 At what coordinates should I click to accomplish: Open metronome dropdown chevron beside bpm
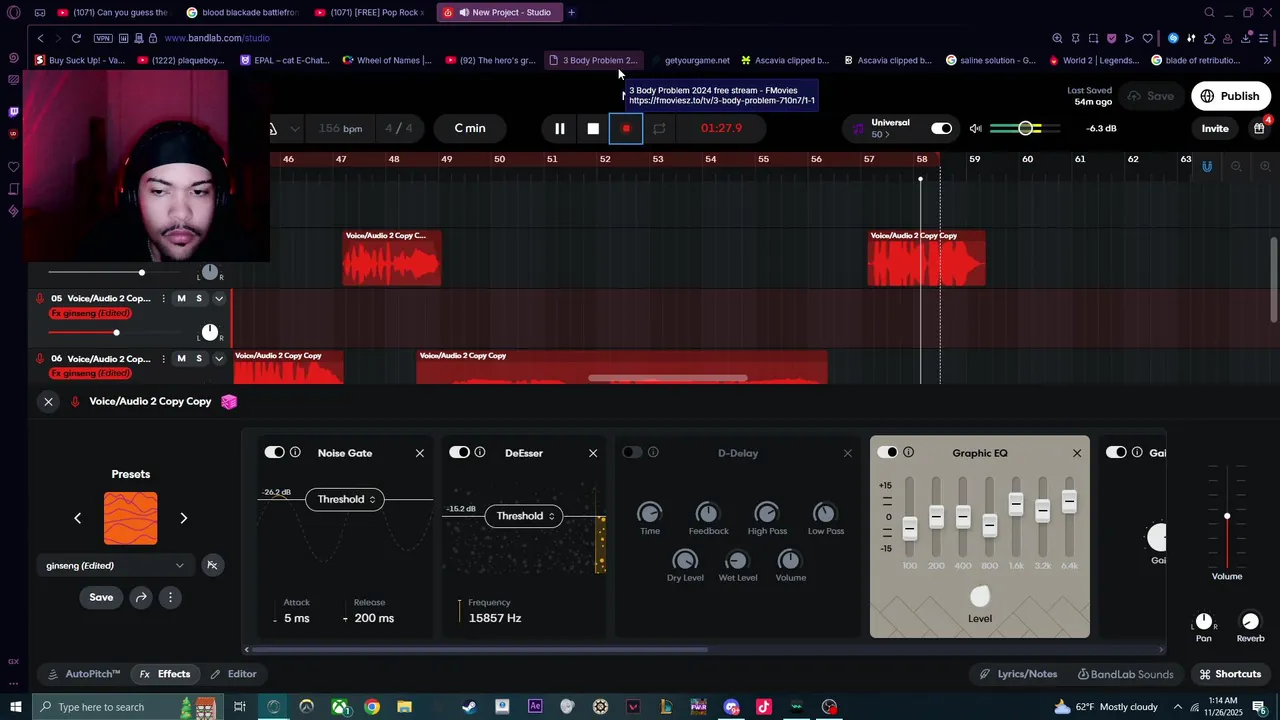click(294, 128)
